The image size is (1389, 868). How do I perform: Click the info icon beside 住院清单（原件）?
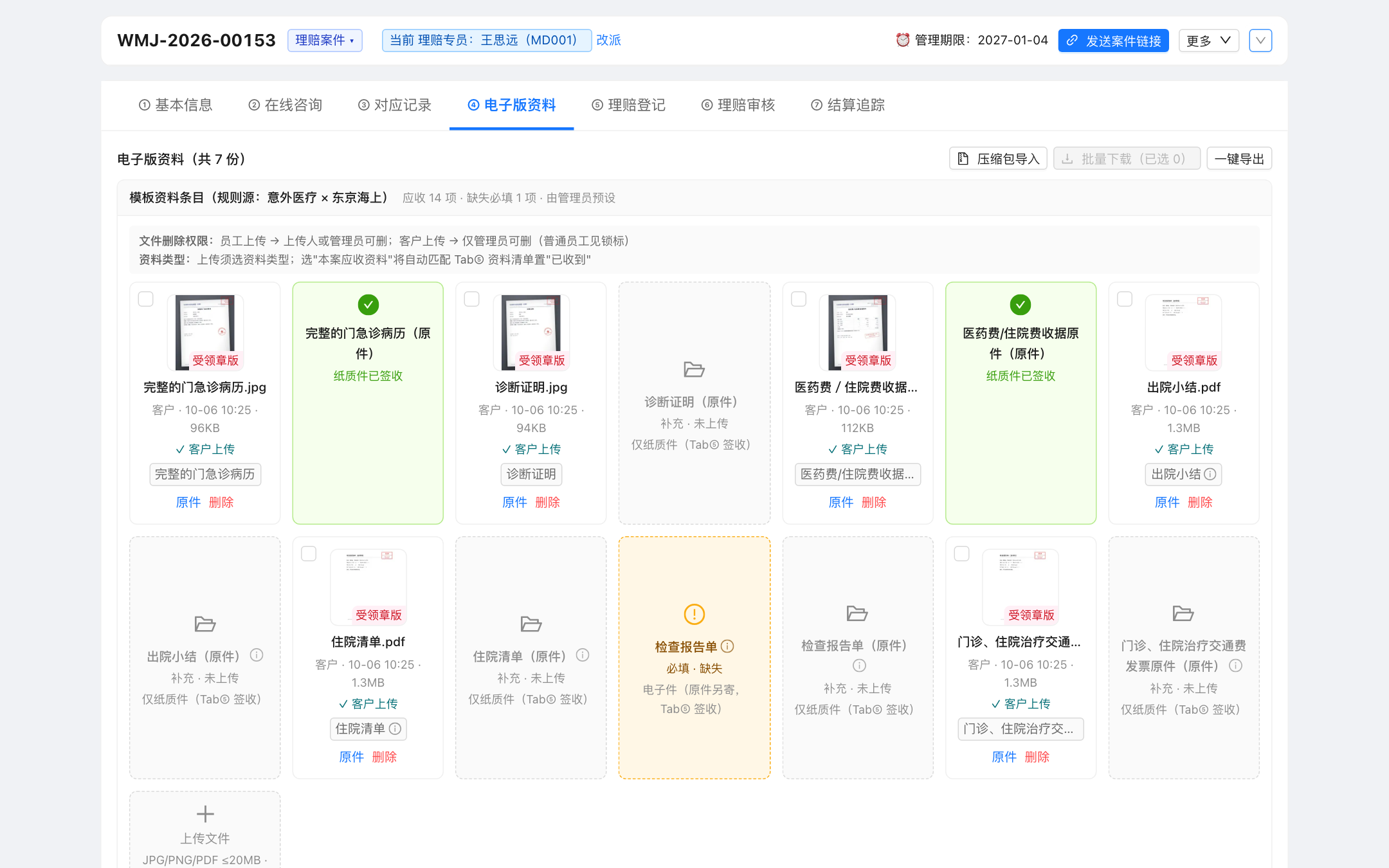583,655
